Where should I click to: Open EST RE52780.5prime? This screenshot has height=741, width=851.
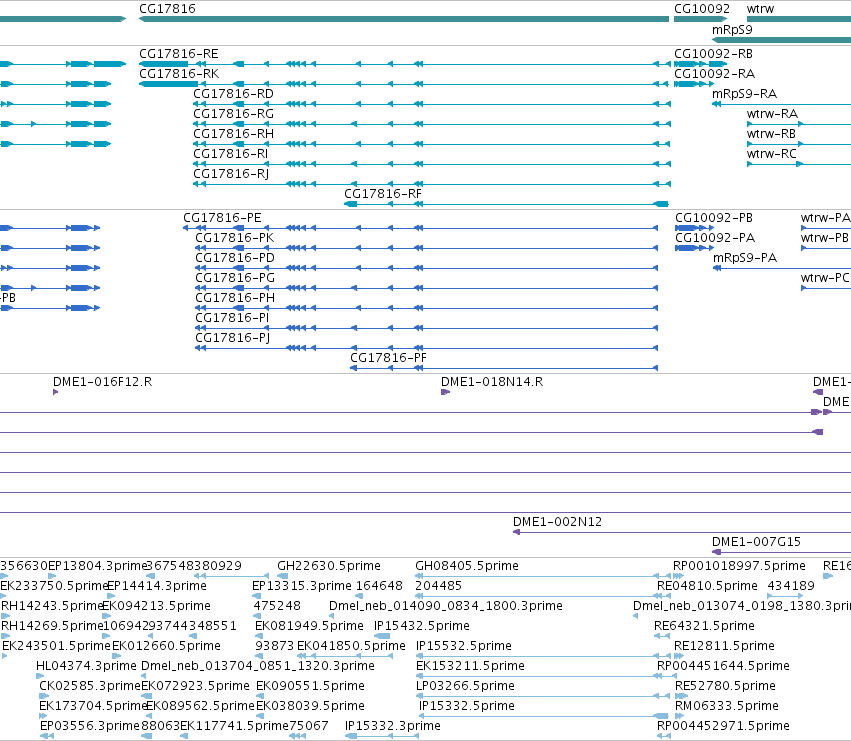725,686
